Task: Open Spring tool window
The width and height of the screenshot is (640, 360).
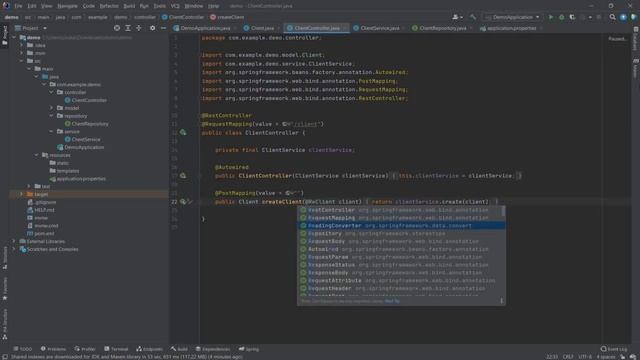Action: (249, 349)
